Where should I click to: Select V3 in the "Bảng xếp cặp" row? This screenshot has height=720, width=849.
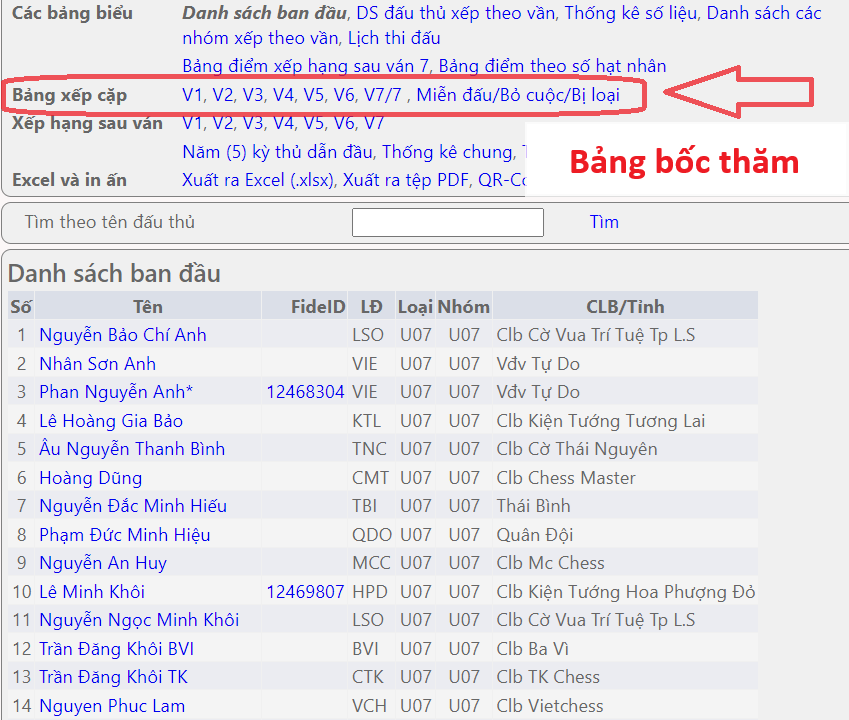(x=253, y=95)
